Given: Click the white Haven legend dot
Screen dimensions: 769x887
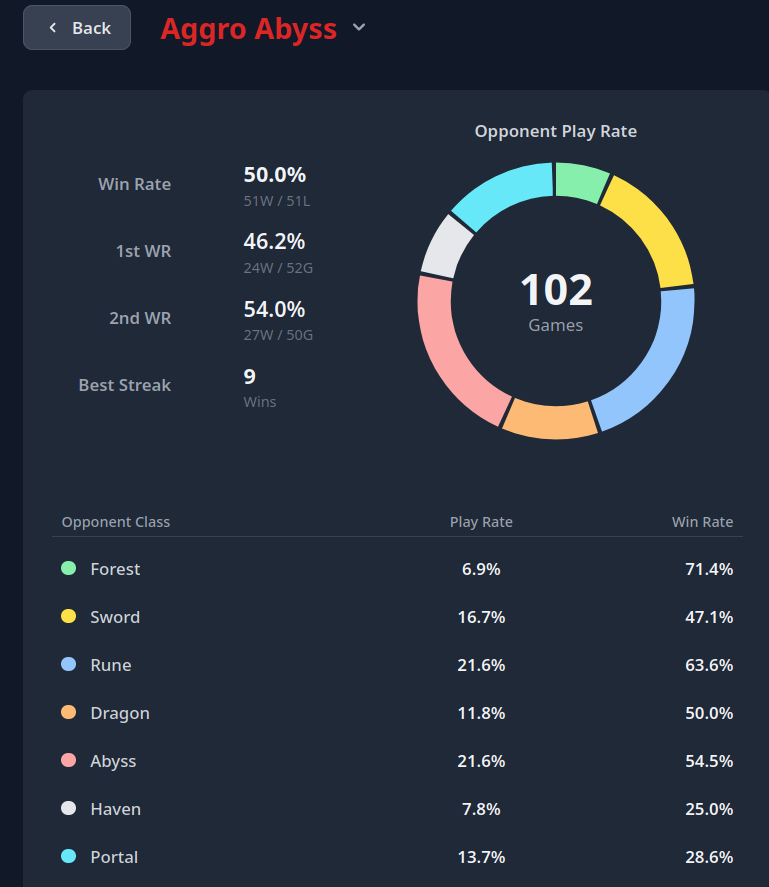Looking at the screenshot, I should tap(68, 809).
